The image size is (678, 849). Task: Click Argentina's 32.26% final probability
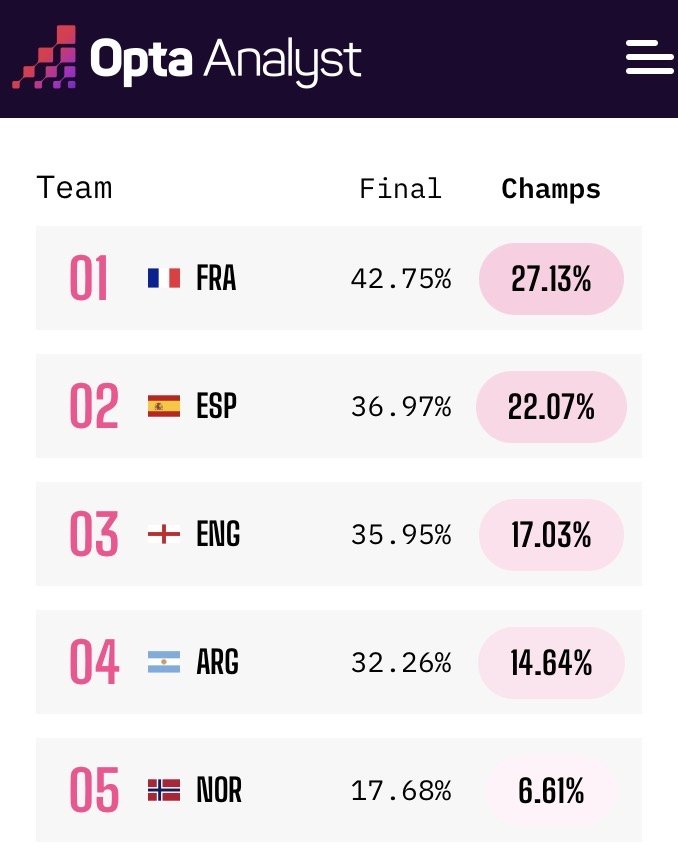401,662
